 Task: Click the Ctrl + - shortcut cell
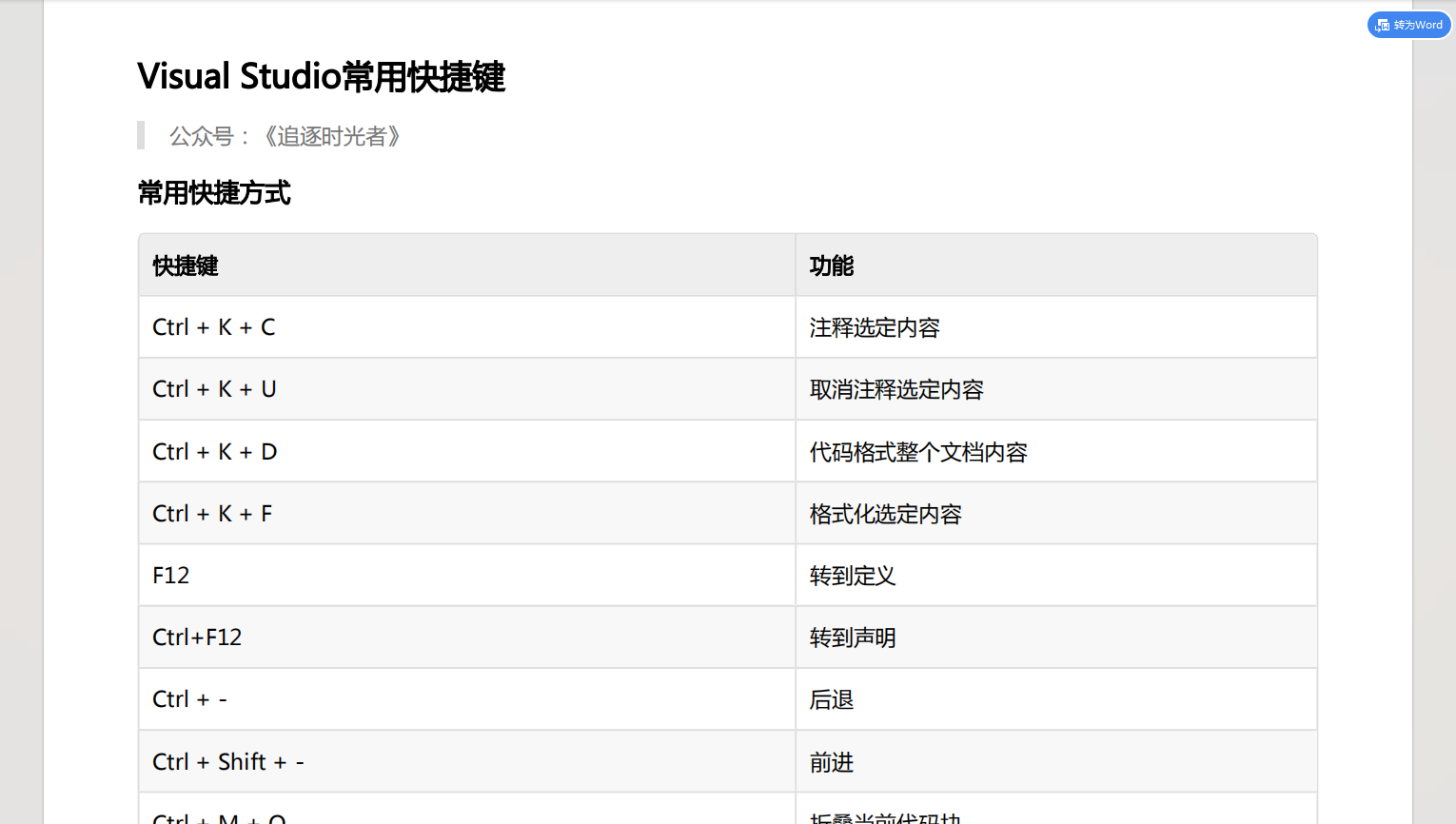pyautogui.click(x=467, y=699)
